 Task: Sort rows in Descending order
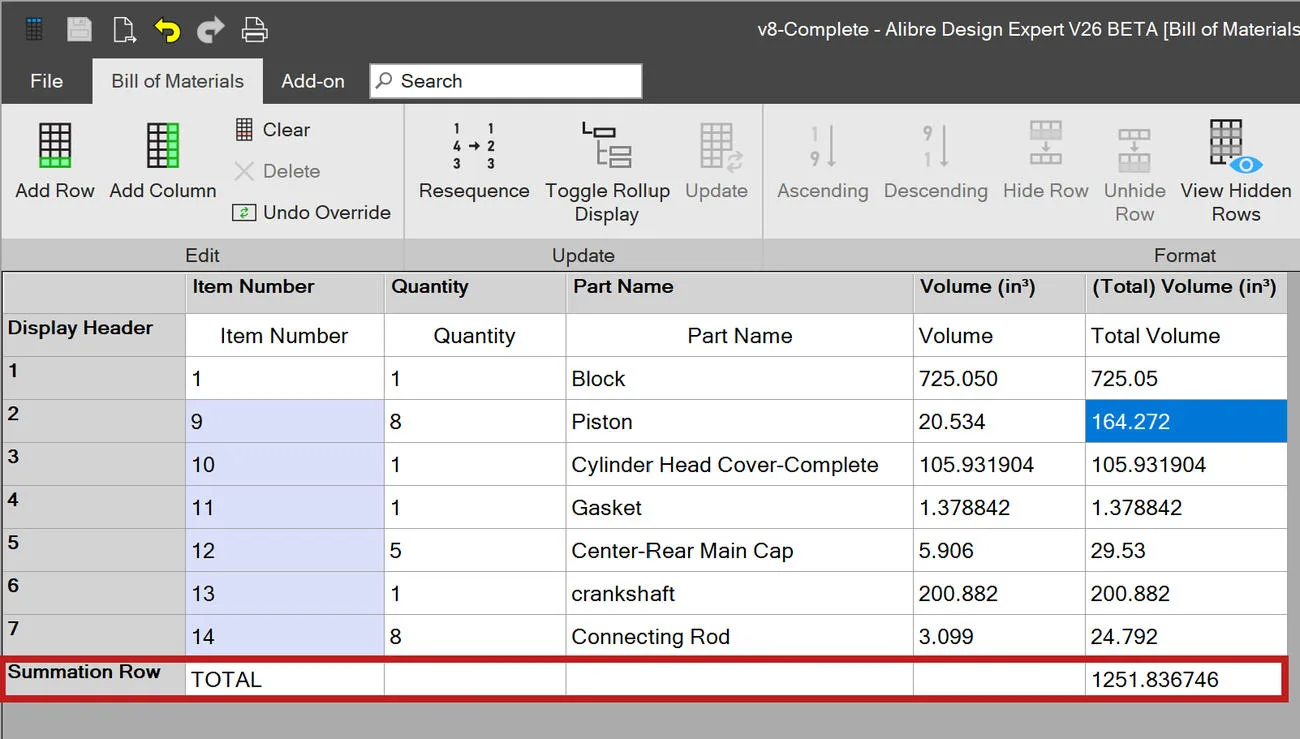pyautogui.click(x=936, y=160)
